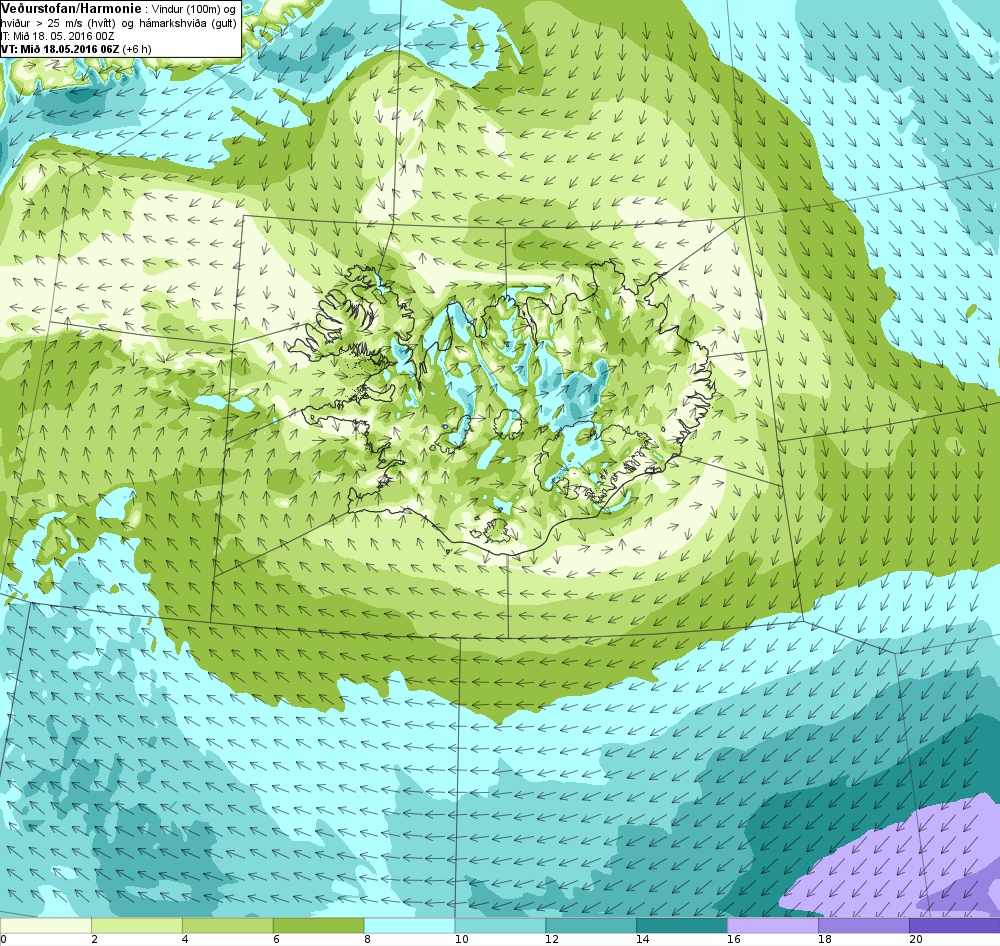Viewport: 1000px width, 946px height.
Task: Click the '0' label on the scale
Action: point(4,939)
